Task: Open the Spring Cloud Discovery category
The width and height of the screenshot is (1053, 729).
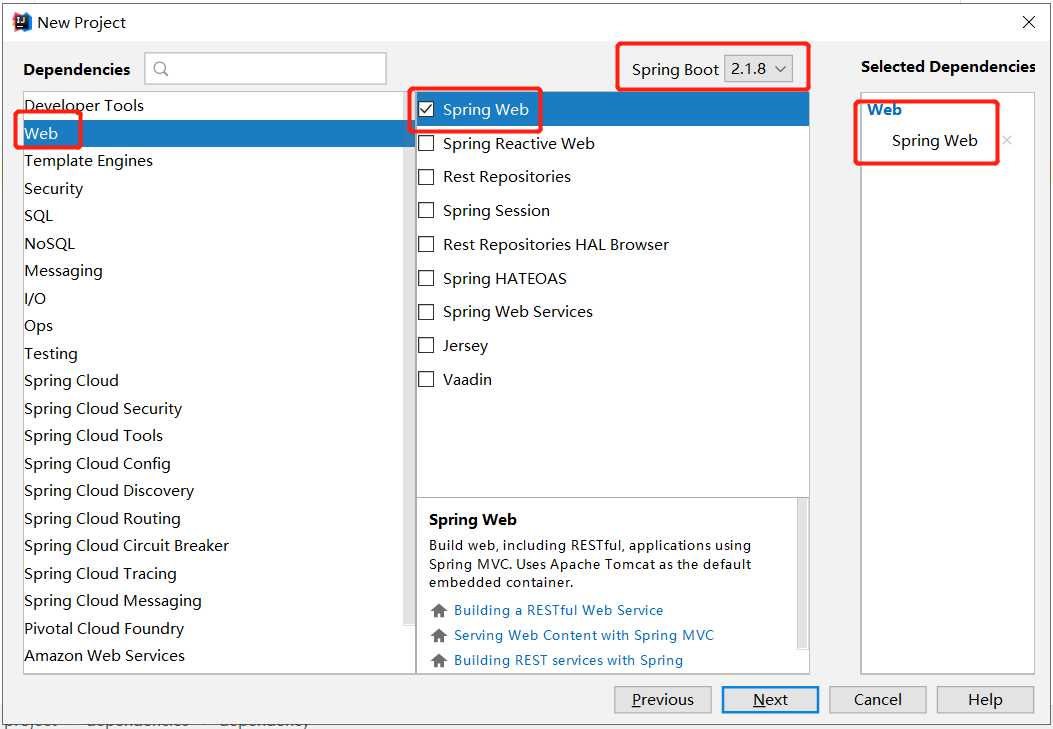Action: tap(214, 491)
